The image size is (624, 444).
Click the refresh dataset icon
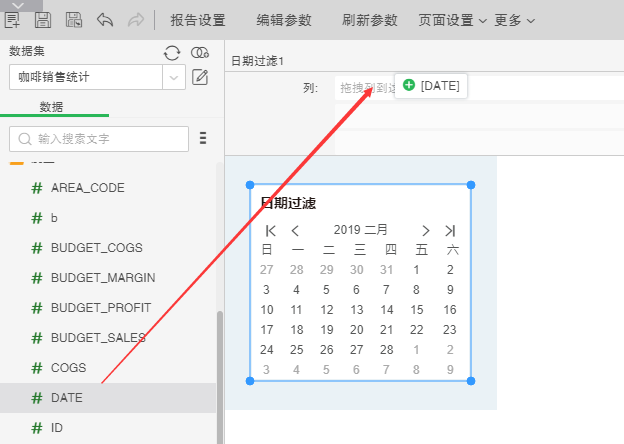click(172, 52)
